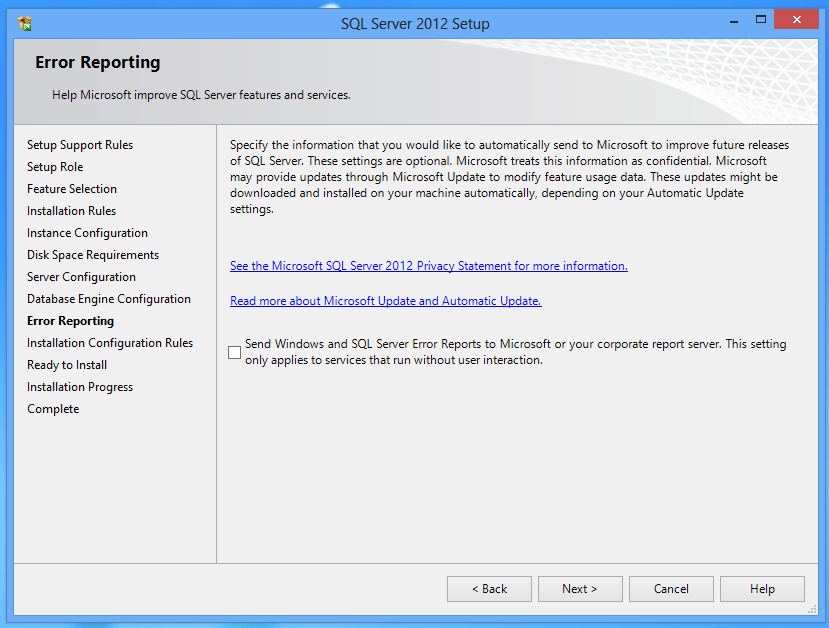The image size is (829, 628).
Task: Minimize the setup window
Action: click(x=734, y=21)
